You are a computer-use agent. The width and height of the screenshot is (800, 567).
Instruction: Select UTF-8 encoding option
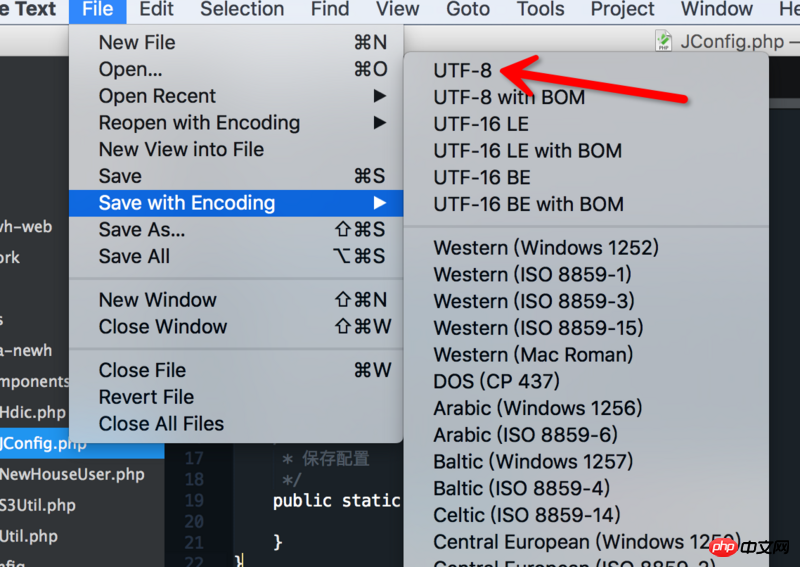coord(462,70)
